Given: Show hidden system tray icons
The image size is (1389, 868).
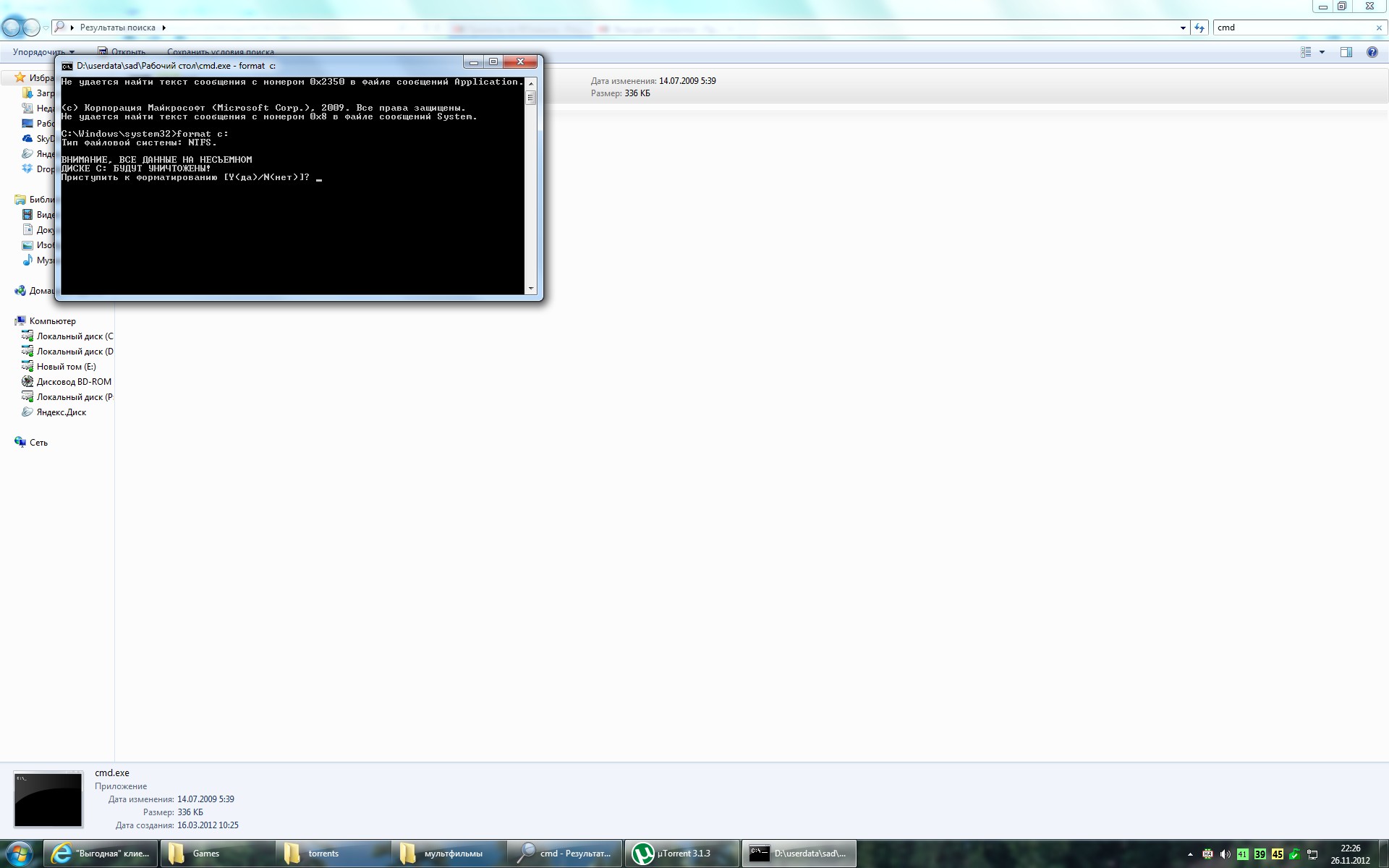Looking at the screenshot, I should (1190, 854).
